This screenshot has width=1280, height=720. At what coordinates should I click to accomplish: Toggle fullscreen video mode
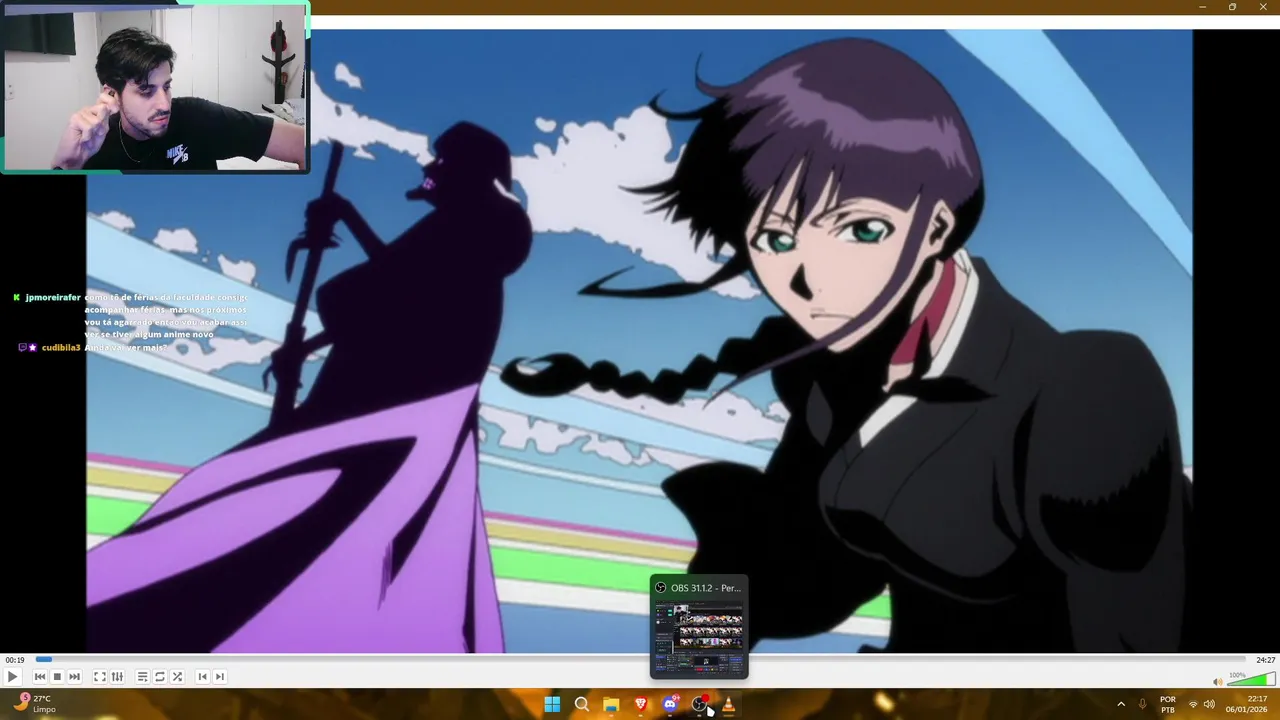[x=100, y=677]
